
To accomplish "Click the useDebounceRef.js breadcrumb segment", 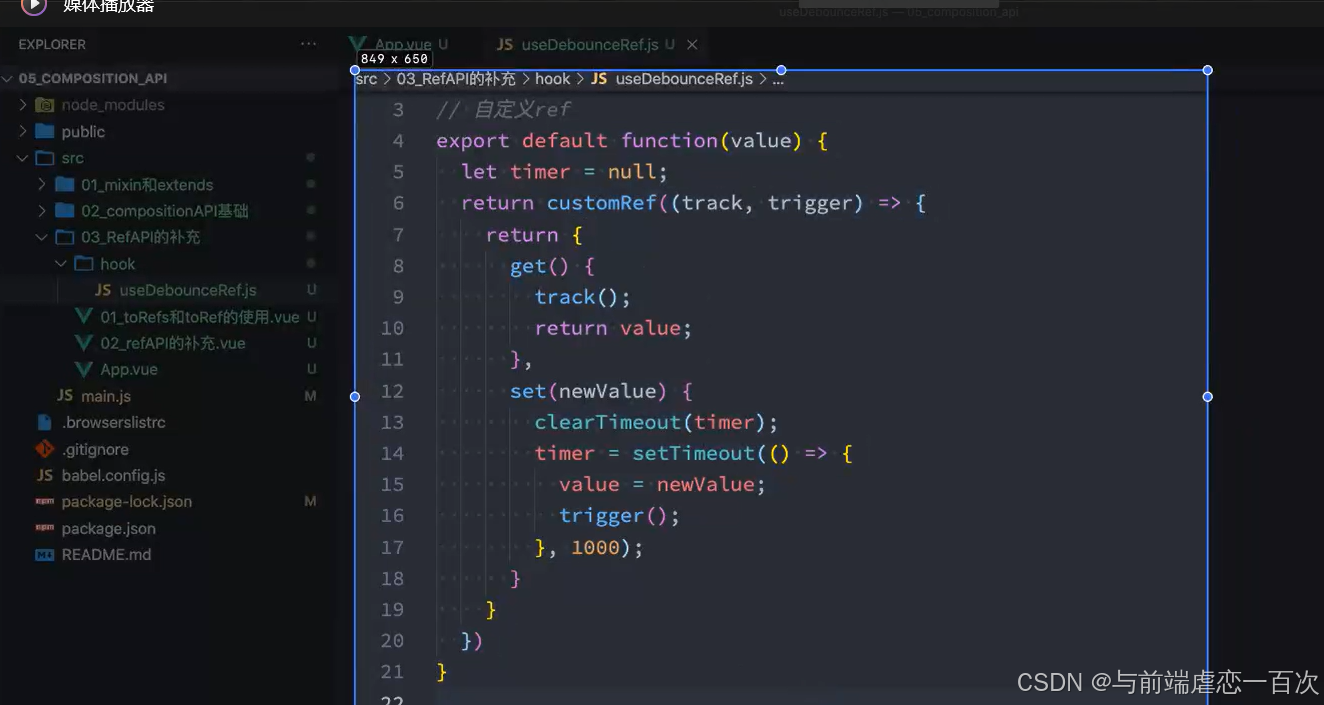I will coord(684,79).
